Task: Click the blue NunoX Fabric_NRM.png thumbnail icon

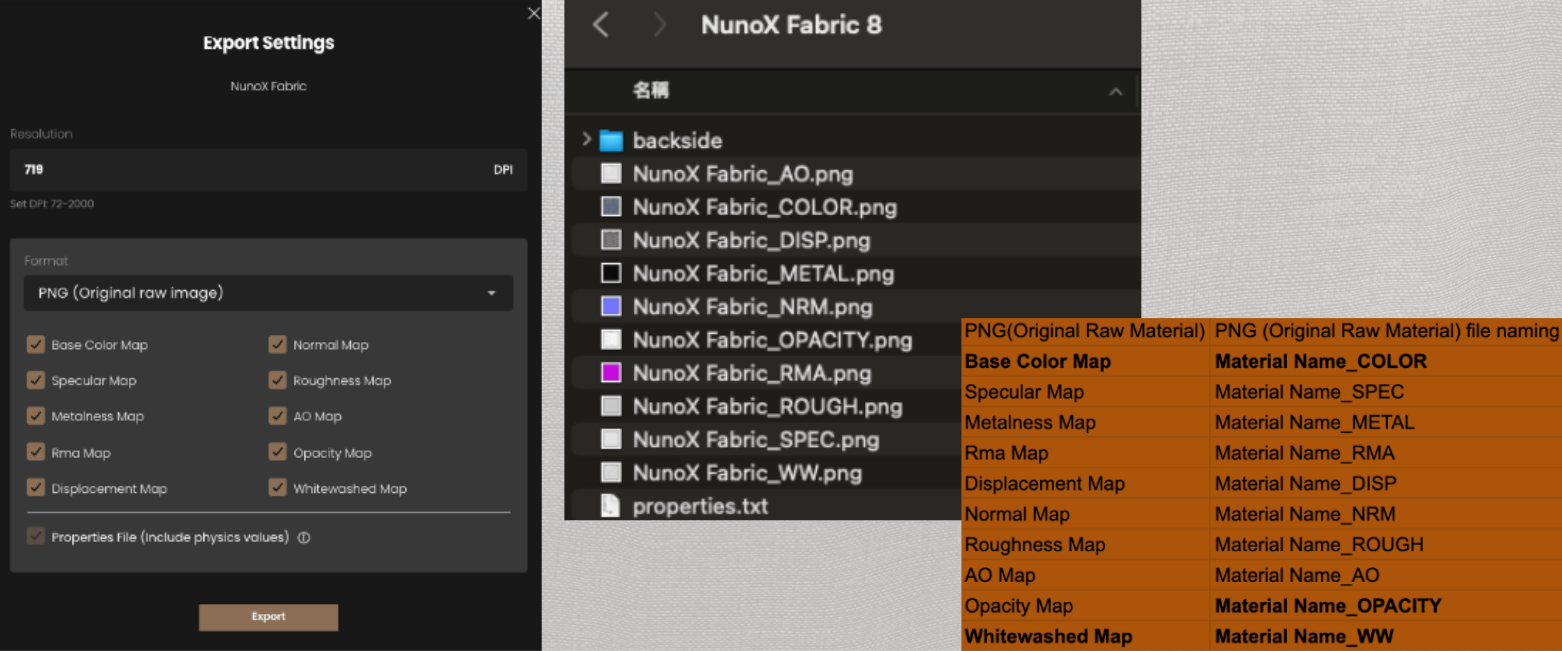Action: (611, 306)
